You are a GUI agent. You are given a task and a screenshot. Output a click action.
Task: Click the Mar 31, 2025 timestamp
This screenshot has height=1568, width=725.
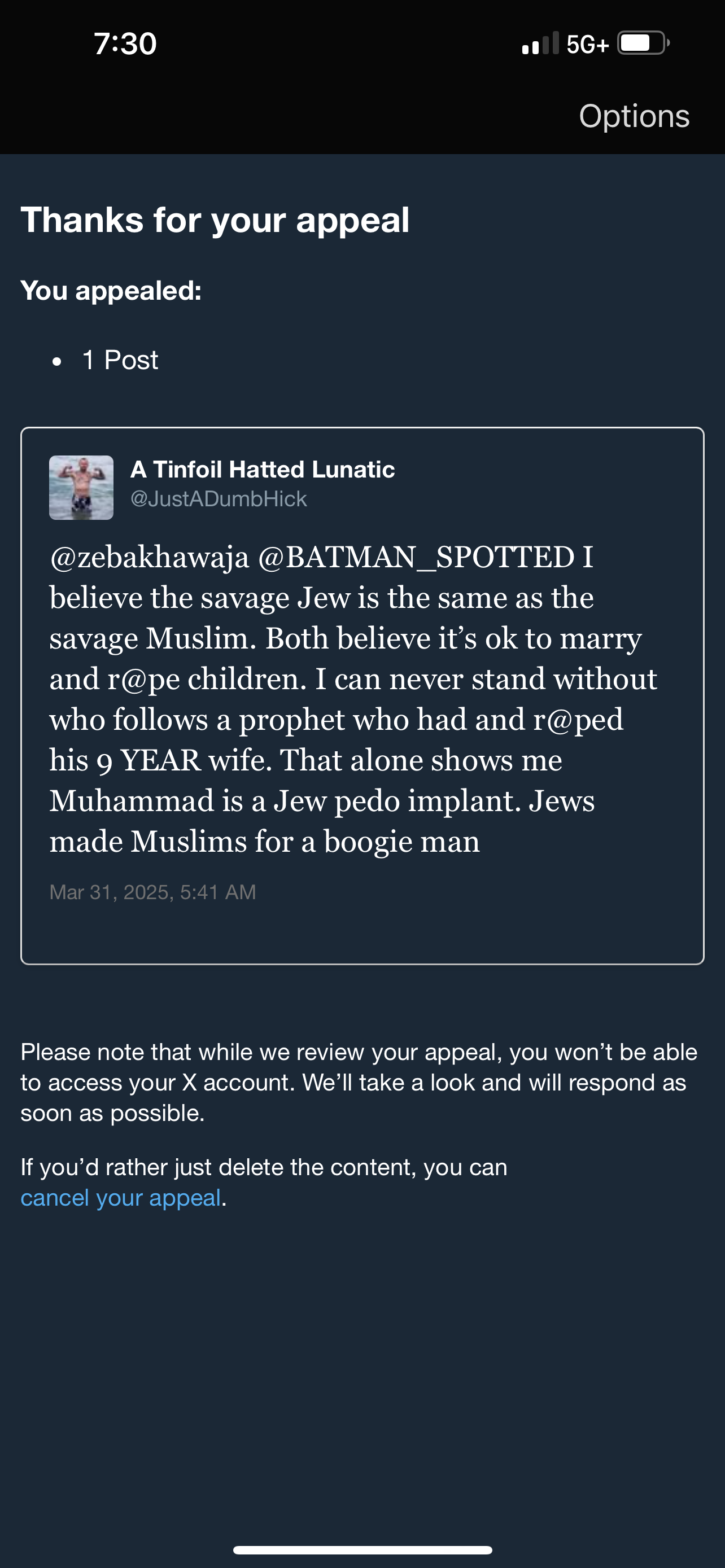pos(153,892)
